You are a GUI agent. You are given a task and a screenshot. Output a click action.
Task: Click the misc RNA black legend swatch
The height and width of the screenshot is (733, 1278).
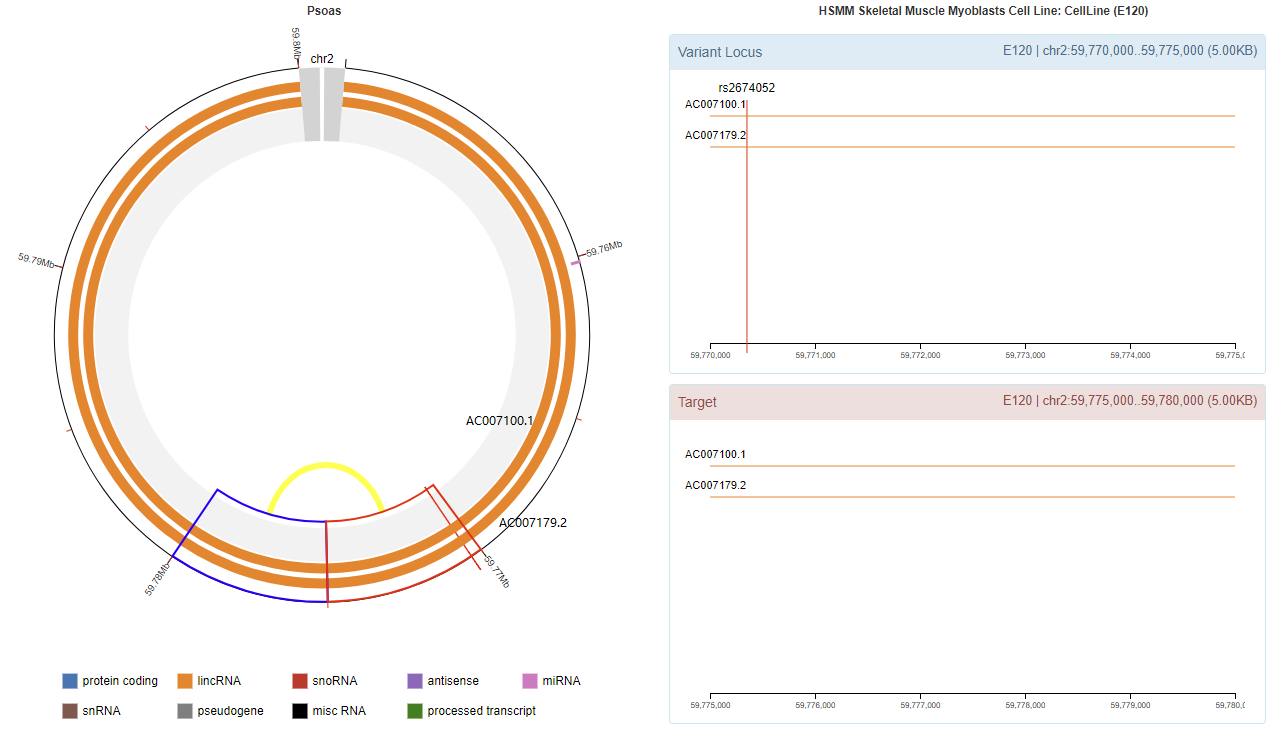300,711
